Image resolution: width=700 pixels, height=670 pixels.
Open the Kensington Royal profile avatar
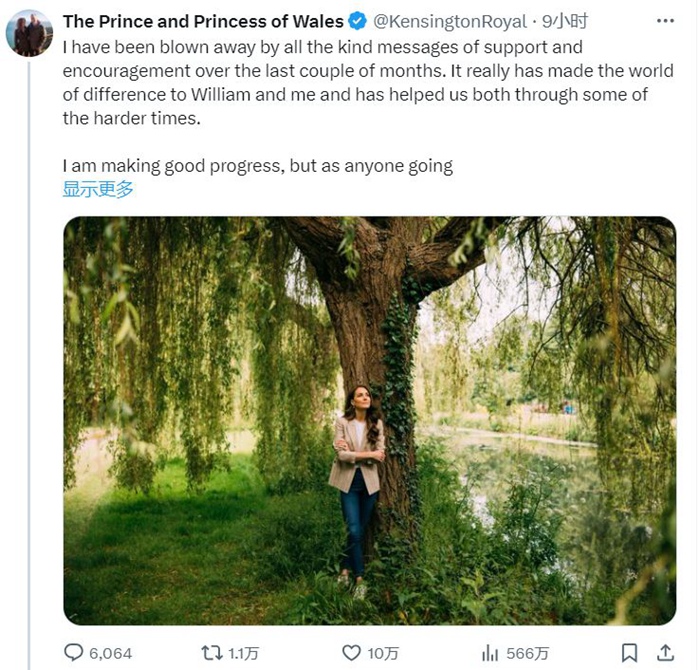[29, 33]
